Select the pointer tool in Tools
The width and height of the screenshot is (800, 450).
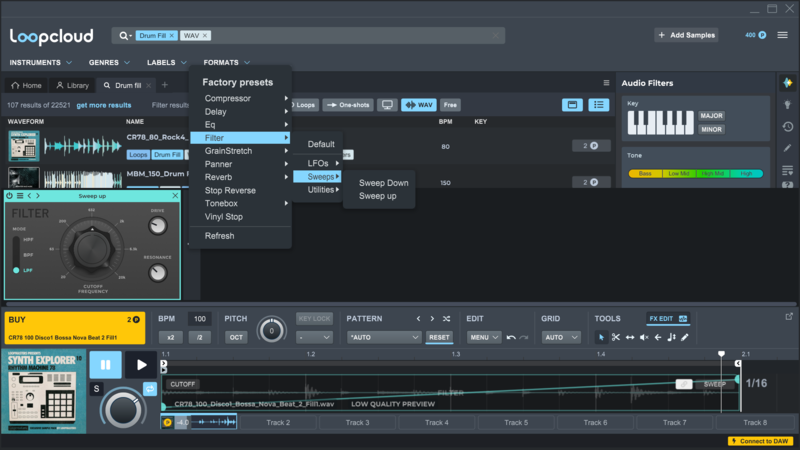602,337
